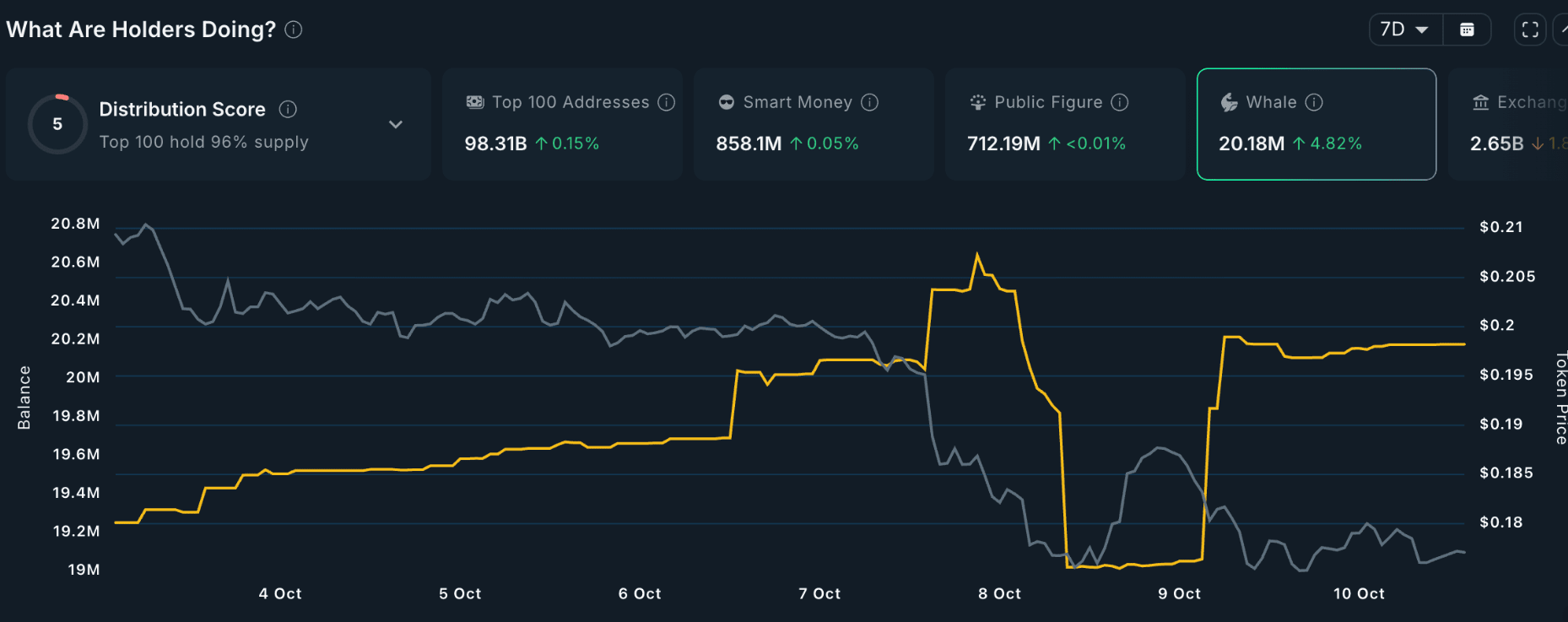Screen dimensions: 1568x622
Task: Click the Smart Money info icon
Action: click(x=870, y=102)
